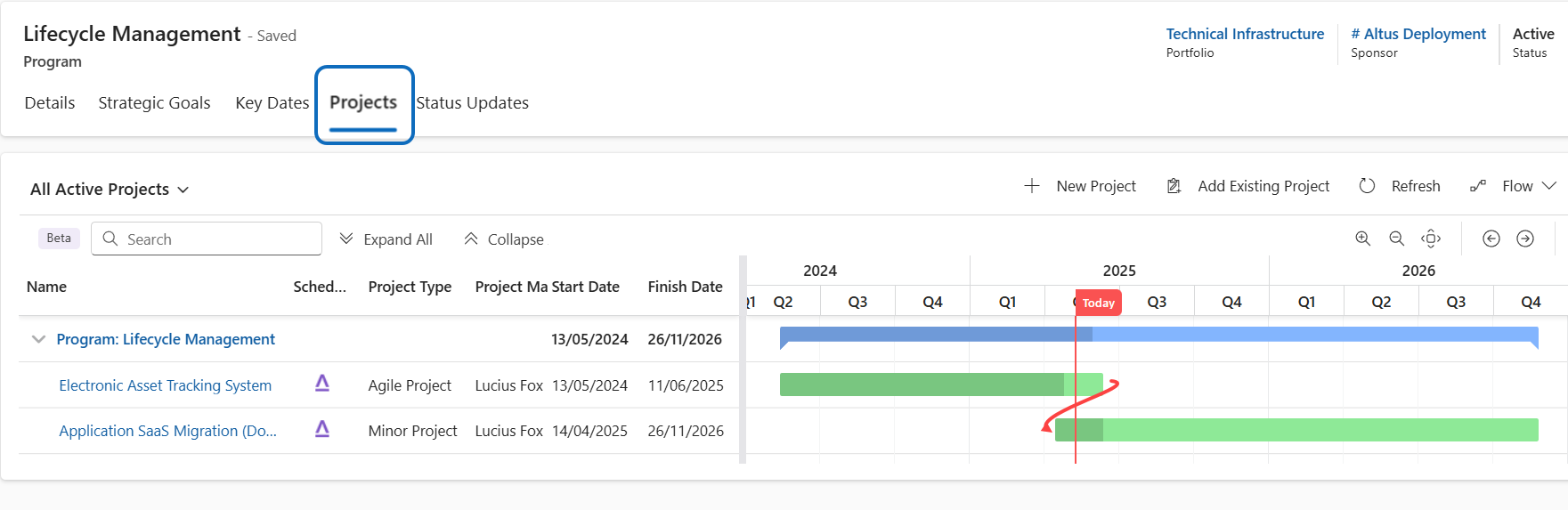
Task: Click schedule icon for Application SaaS Migration
Action: tap(322, 430)
